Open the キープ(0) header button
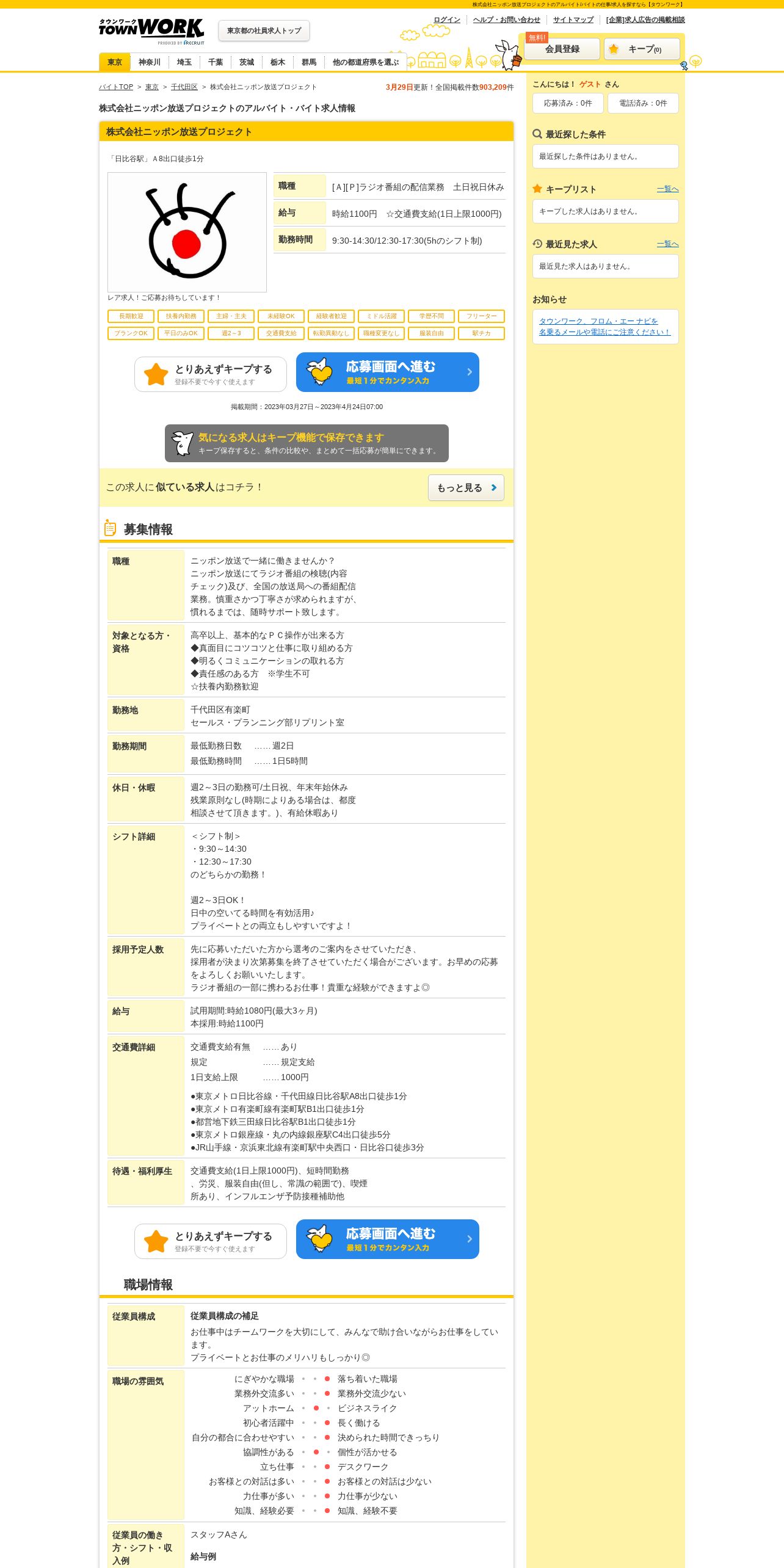The width and height of the screenshot is (784, 1568). [642, 49]
